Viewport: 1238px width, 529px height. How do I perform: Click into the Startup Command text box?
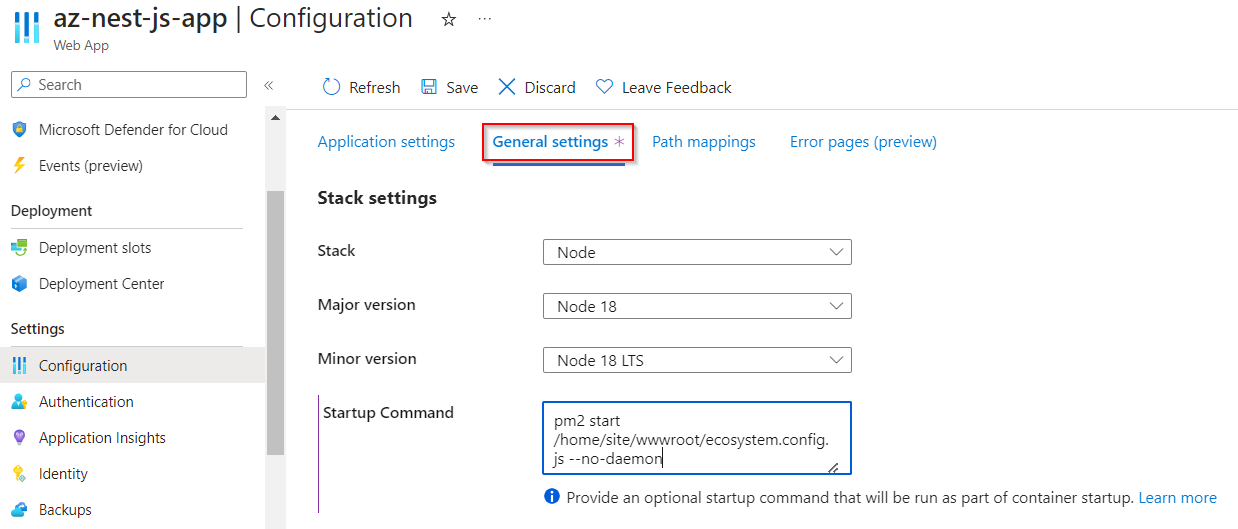(x=697, y=438)
